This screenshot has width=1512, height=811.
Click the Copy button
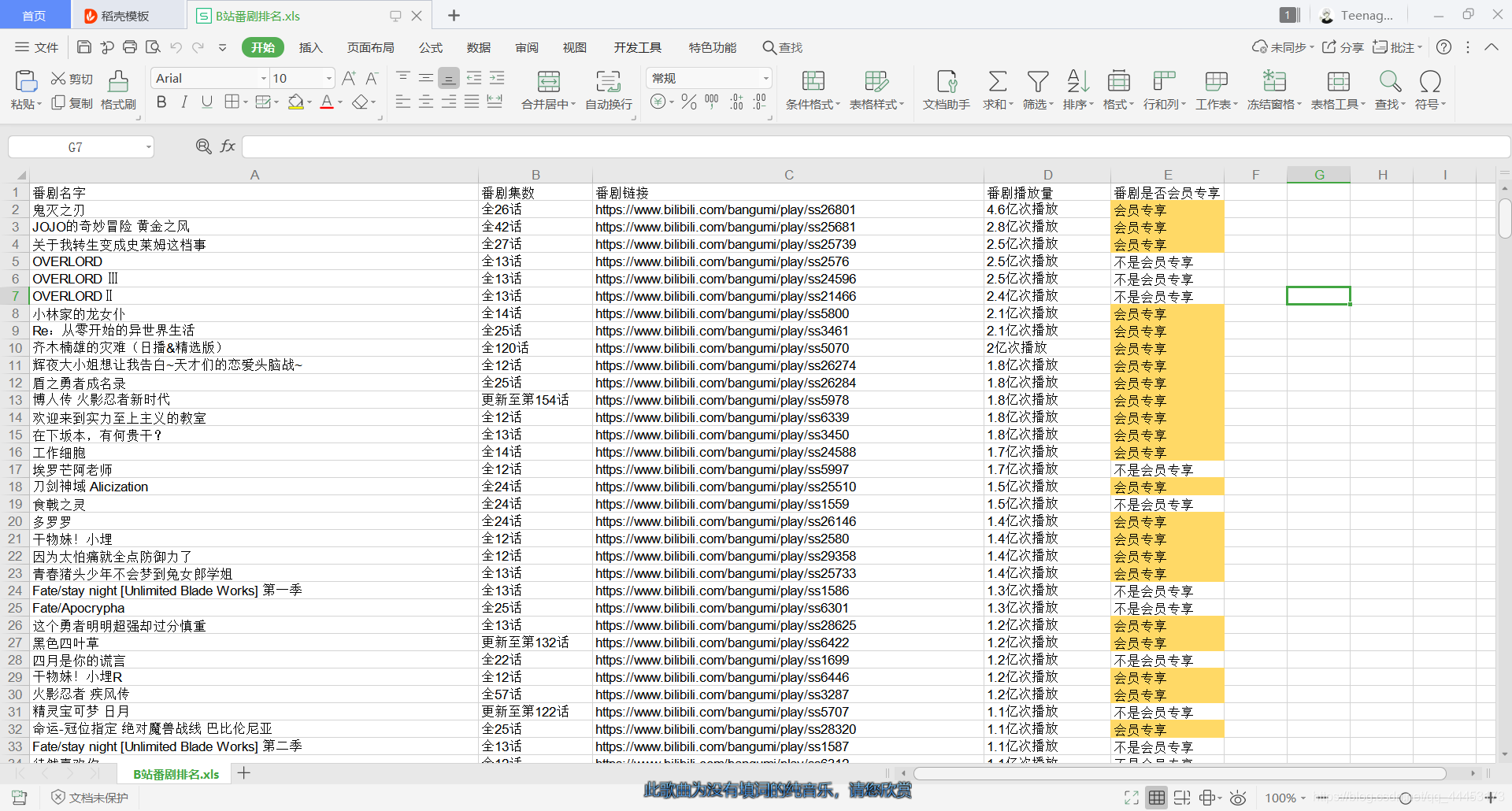click(x=71, y=103)
